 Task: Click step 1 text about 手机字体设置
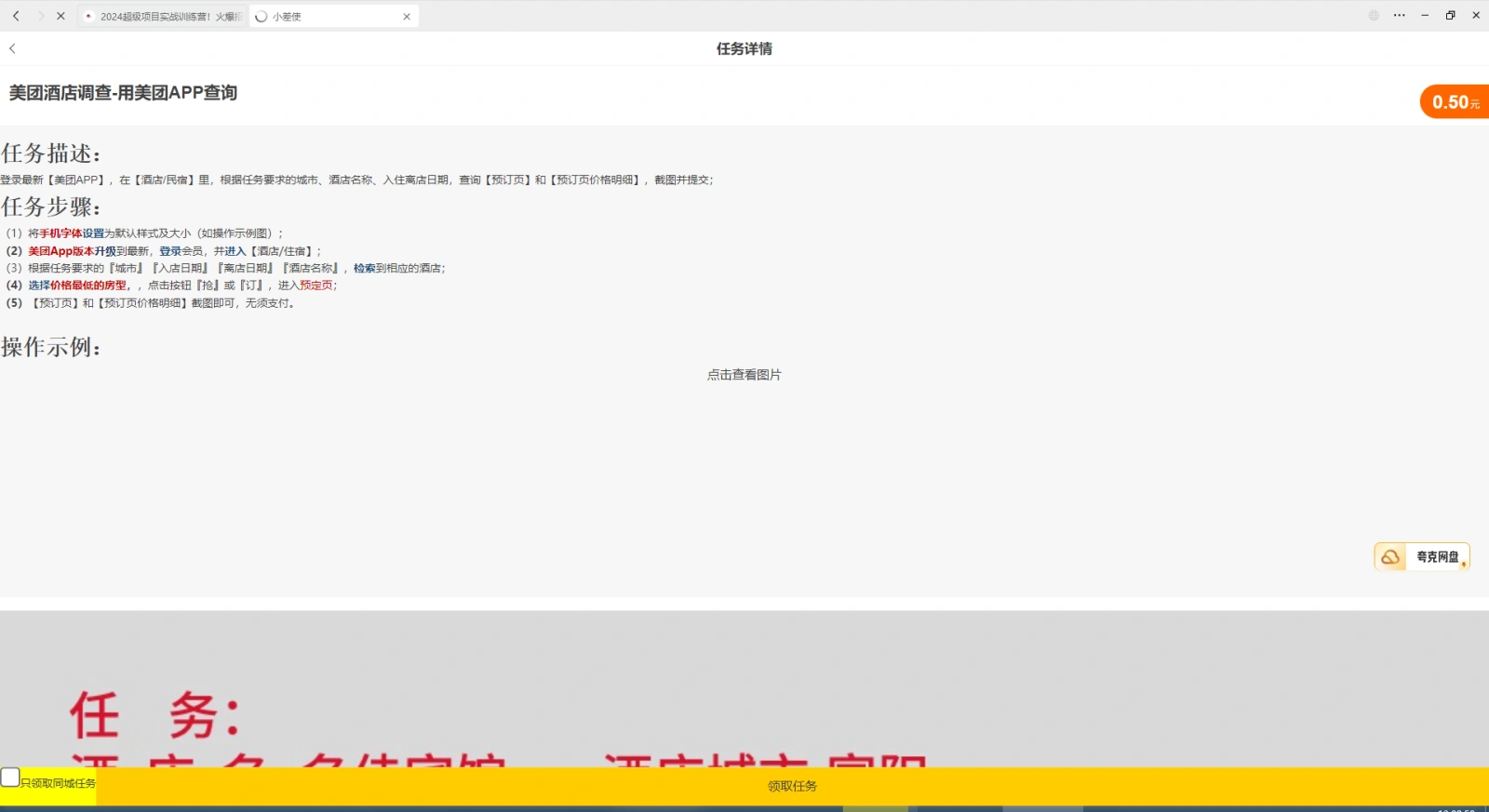coord(144,233)
